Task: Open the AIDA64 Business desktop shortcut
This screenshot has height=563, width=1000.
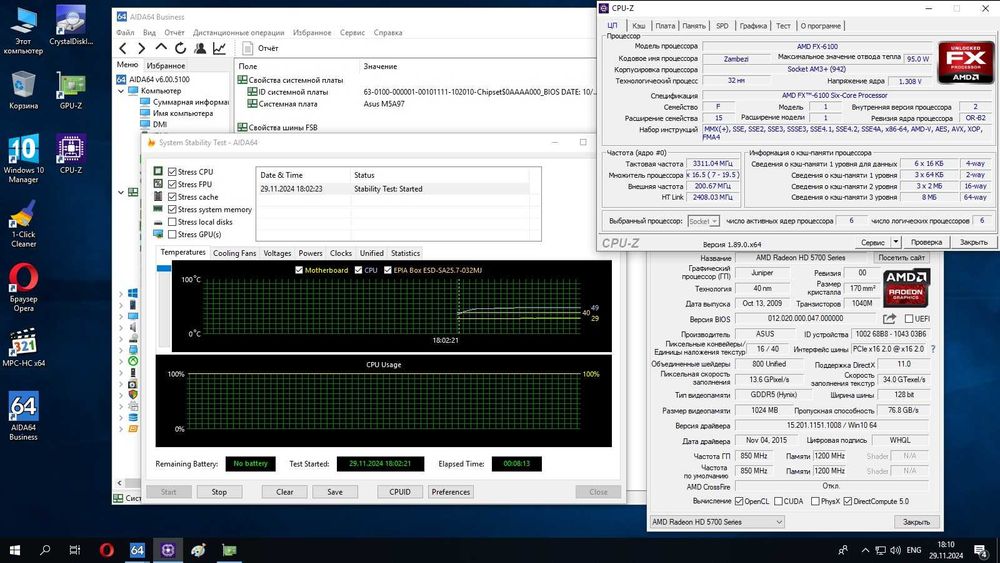Action: (24, 416)
